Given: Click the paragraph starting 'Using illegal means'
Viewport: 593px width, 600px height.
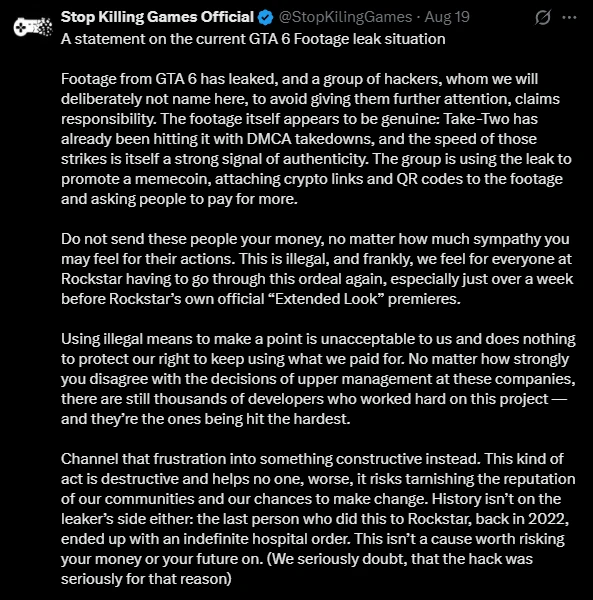Looking at the screenshot, I should tap(318, 379).
